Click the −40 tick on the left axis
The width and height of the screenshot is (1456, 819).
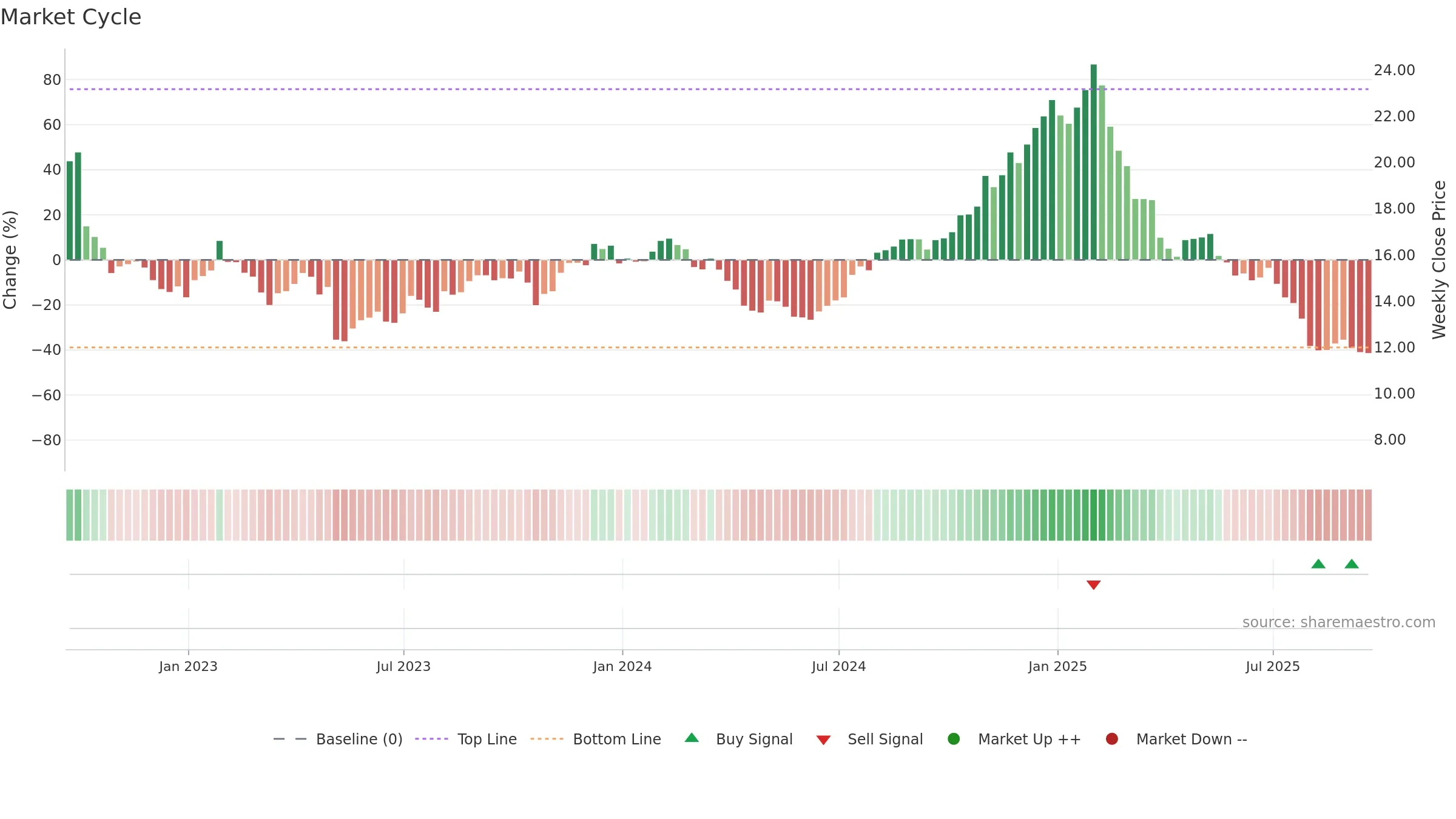click(x=47, y=349)
